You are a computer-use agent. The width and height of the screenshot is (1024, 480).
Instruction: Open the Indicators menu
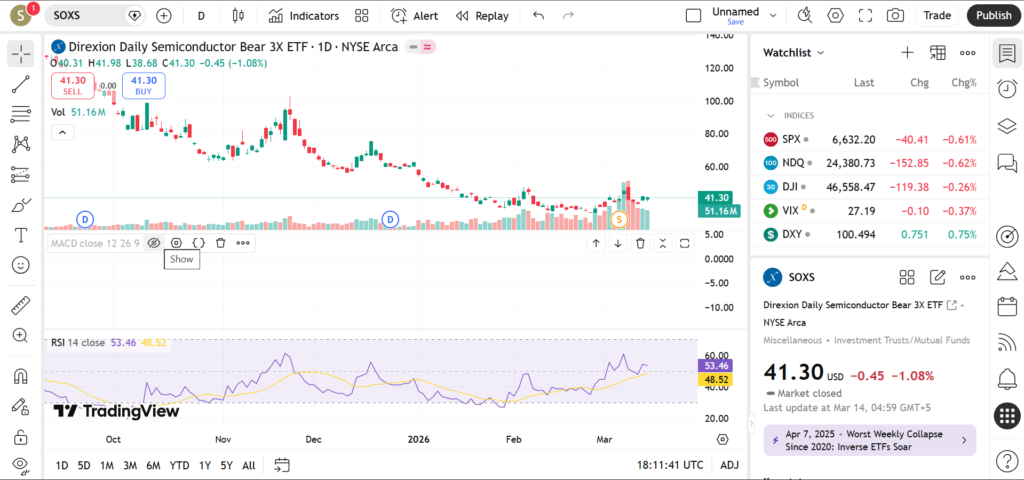[304, 16]
